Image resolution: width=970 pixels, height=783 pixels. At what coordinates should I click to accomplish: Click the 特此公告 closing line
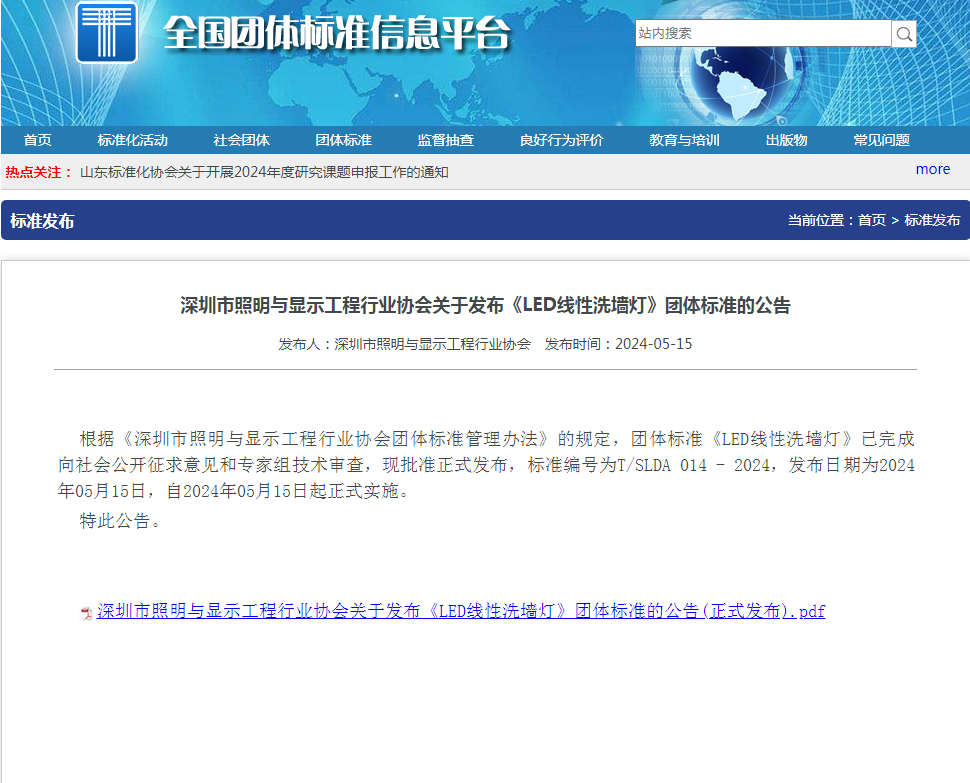coord(120,521)
